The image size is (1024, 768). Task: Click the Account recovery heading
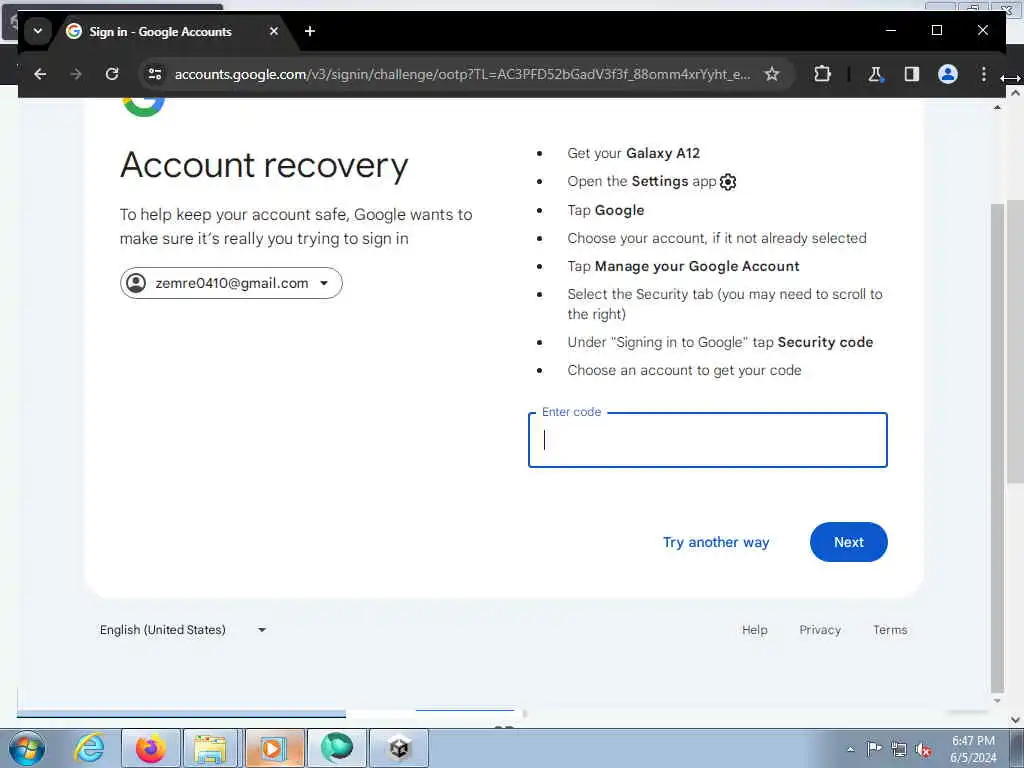point(264,165)
